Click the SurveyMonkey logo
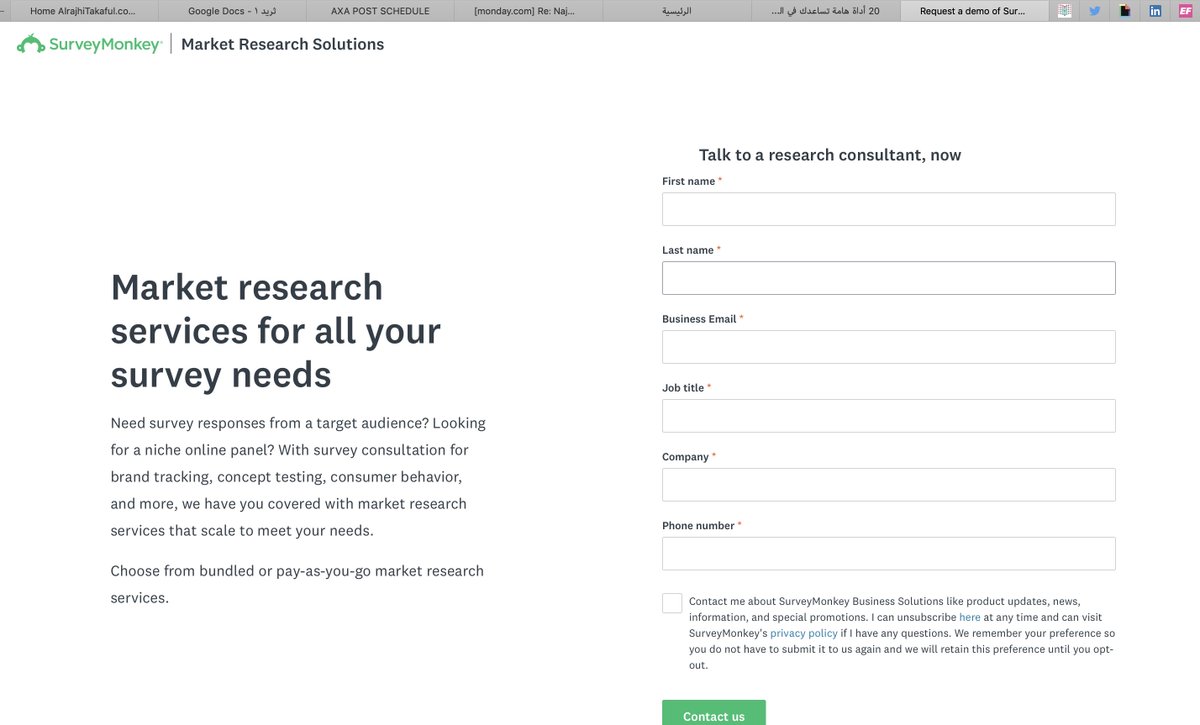The width and height of the screenshot is (1200, 725). (x=89, y=44)
